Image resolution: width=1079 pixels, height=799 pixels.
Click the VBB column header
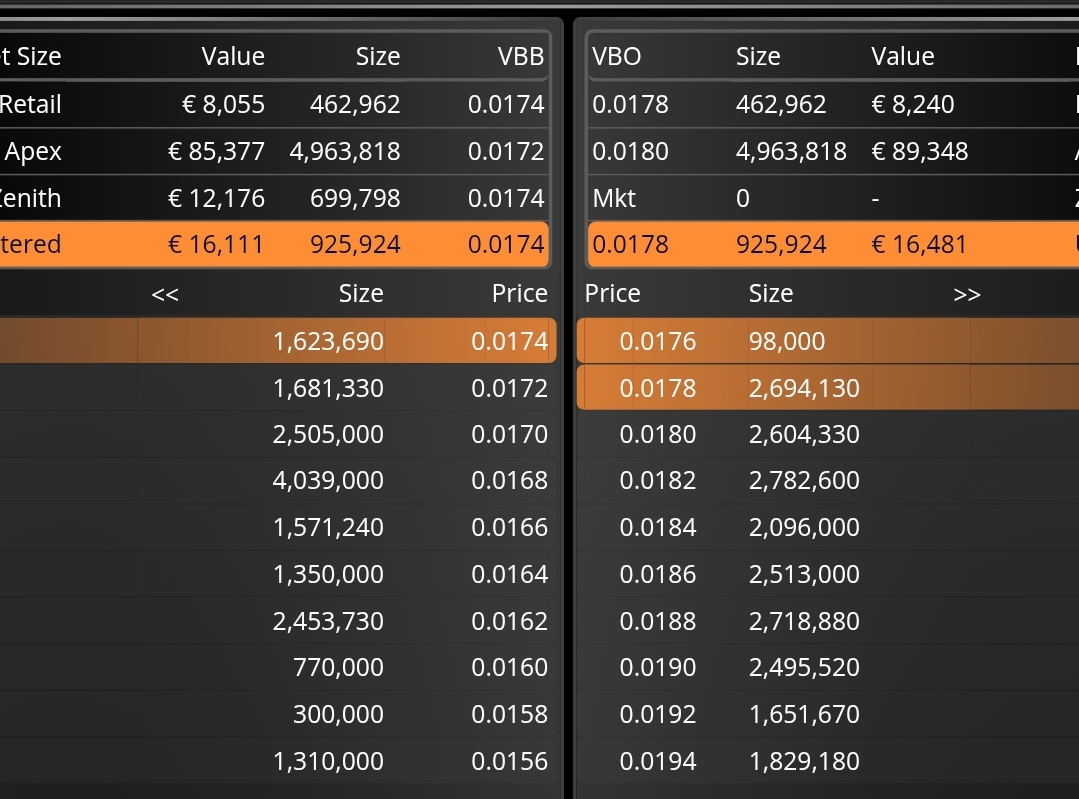click(x=521, y=56)
